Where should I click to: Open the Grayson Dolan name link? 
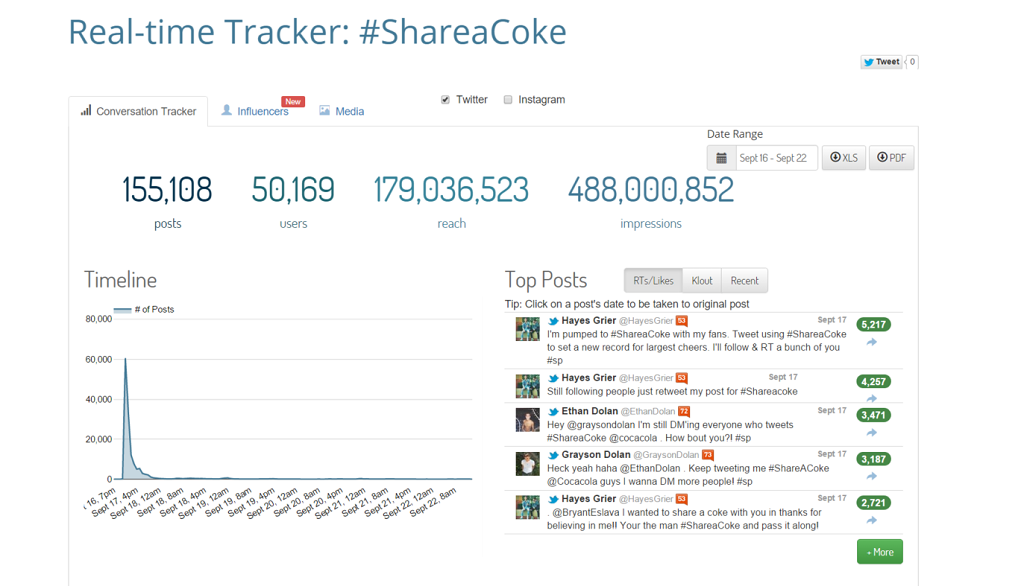pos(596,455)
